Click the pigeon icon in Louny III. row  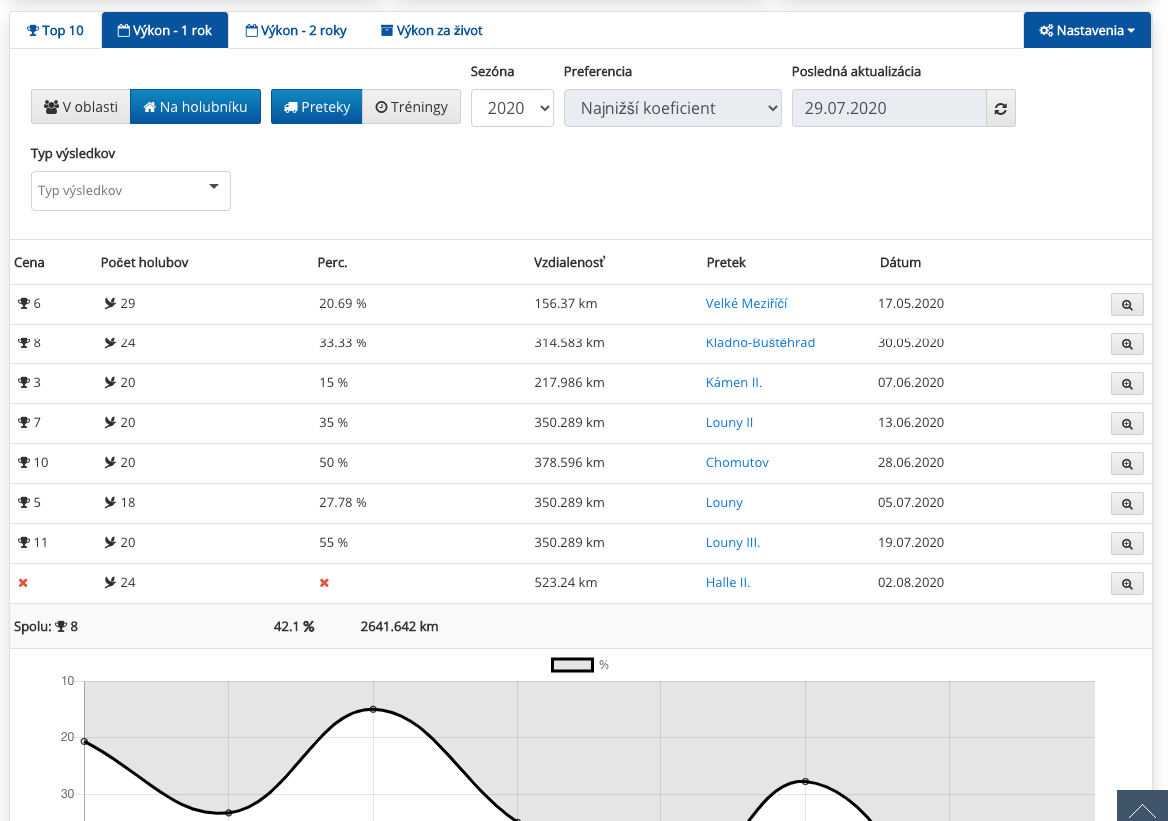[110, 542]
